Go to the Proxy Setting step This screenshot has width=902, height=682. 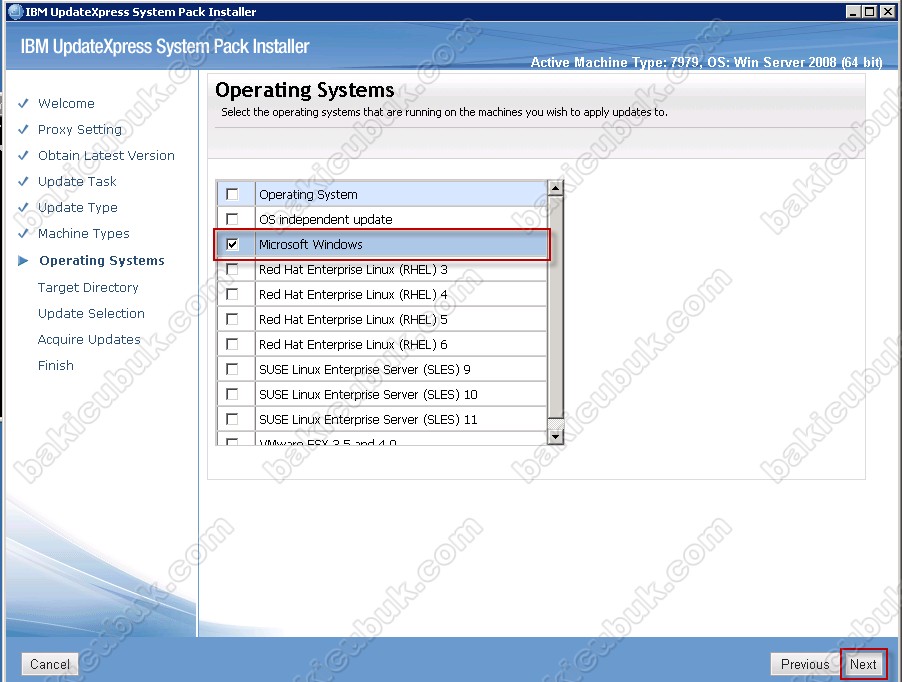[x=80, y=129]
